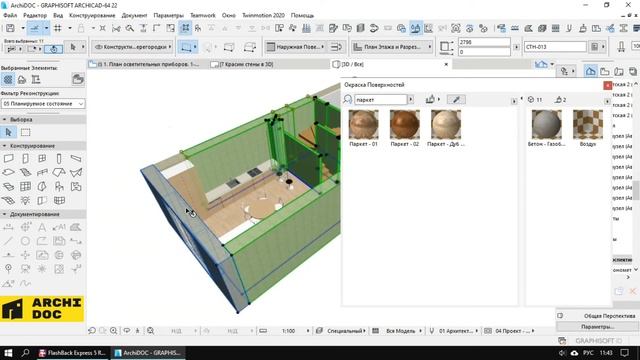This screenshot has width=640, height=360.
Task: Select the Arrow selection tool
Action: tap(9, 132)
